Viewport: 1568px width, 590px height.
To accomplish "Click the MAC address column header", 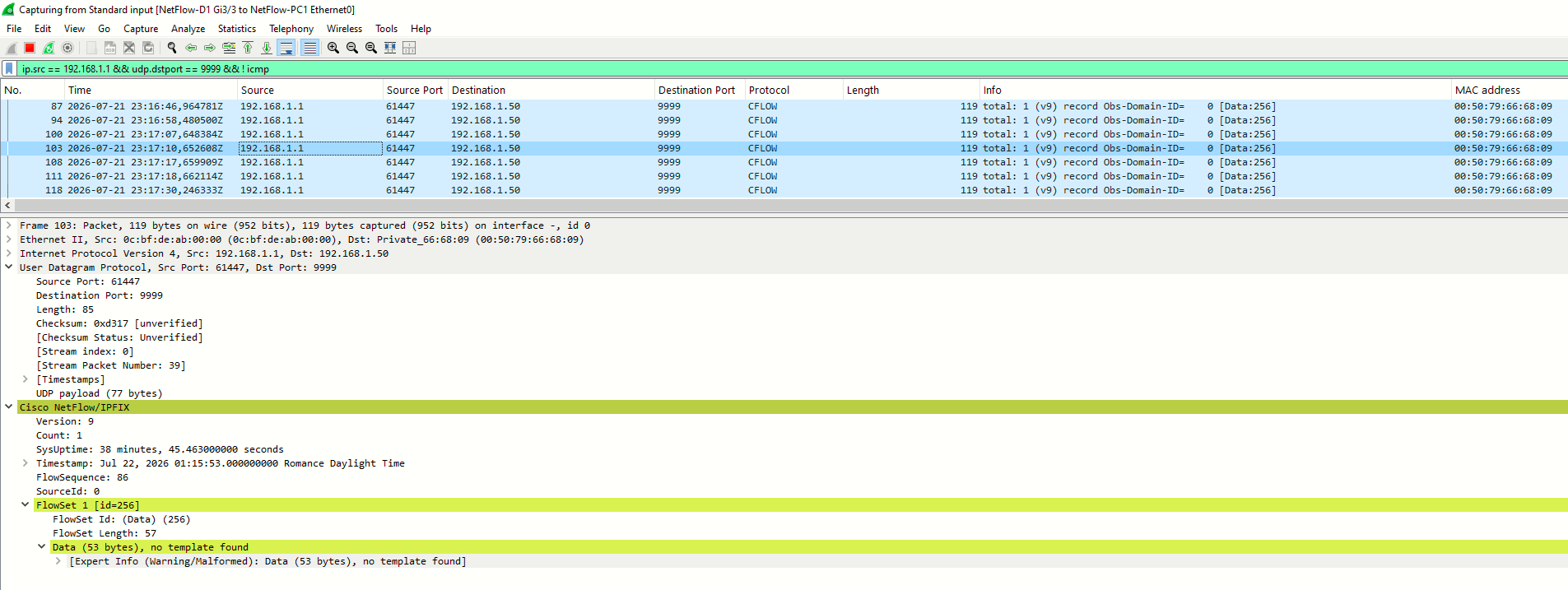I will [1509, 91].
